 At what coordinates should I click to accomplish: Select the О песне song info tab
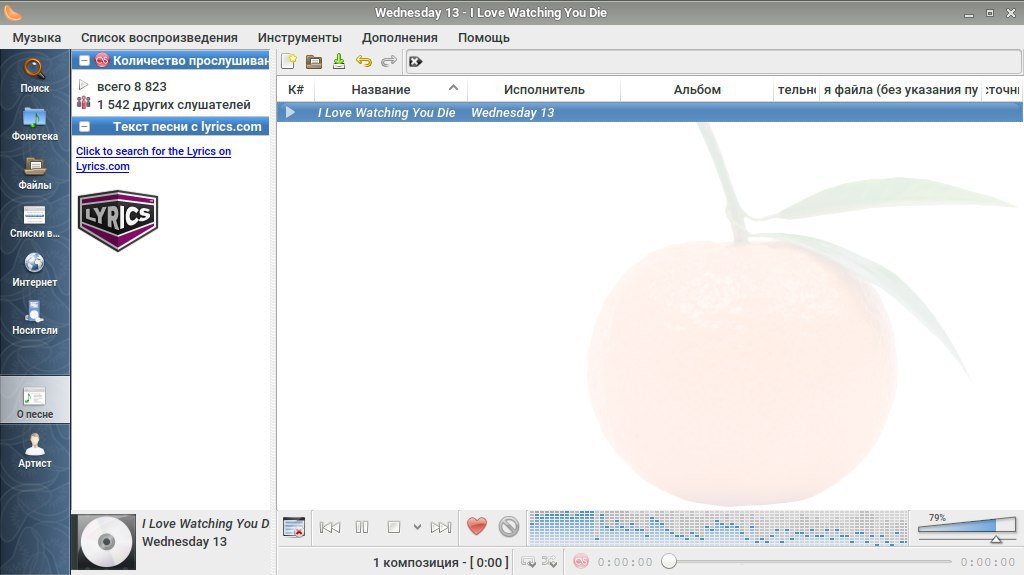(35, 400)
